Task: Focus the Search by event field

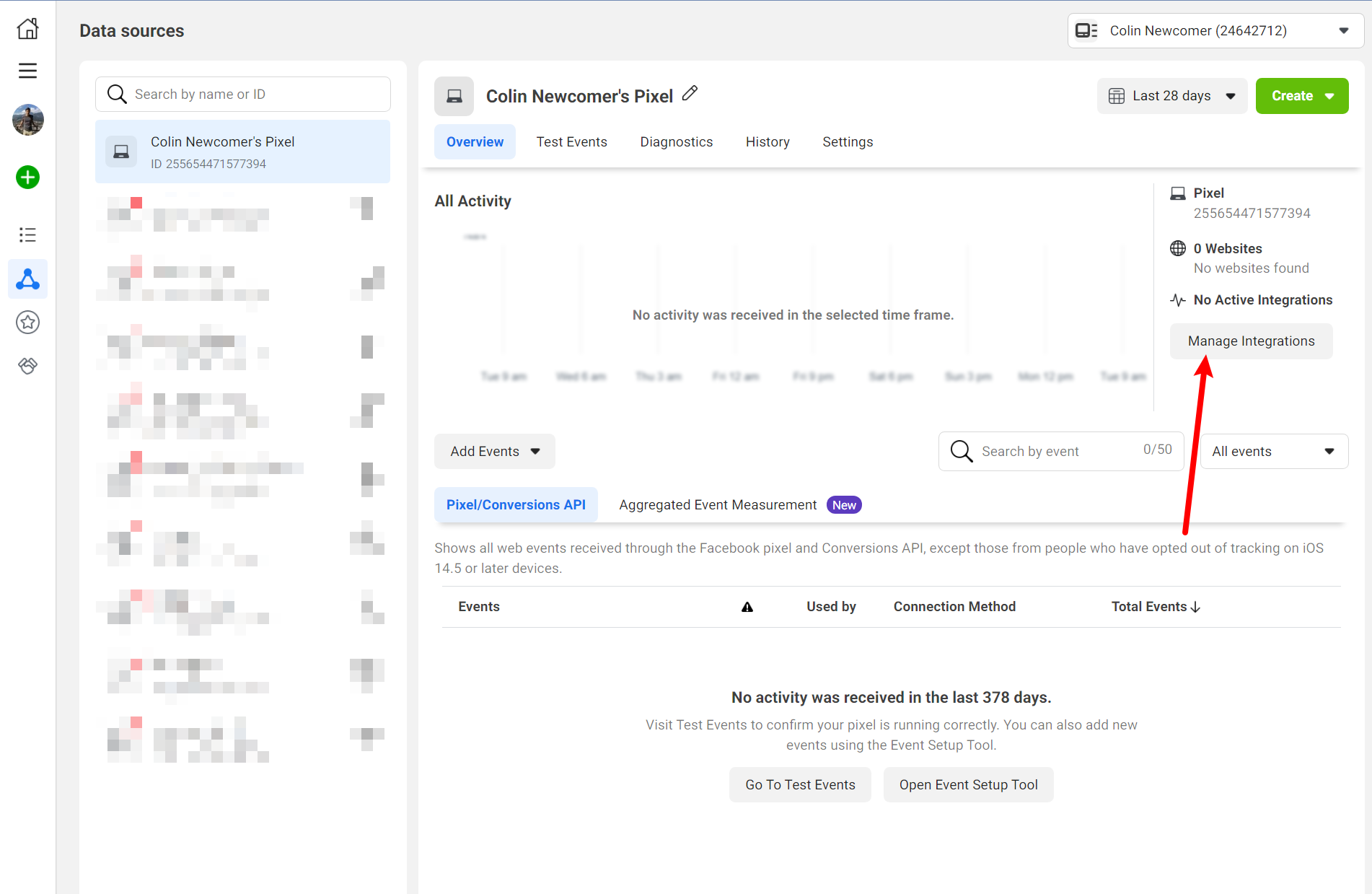Action: click(x=1061, y=451)
